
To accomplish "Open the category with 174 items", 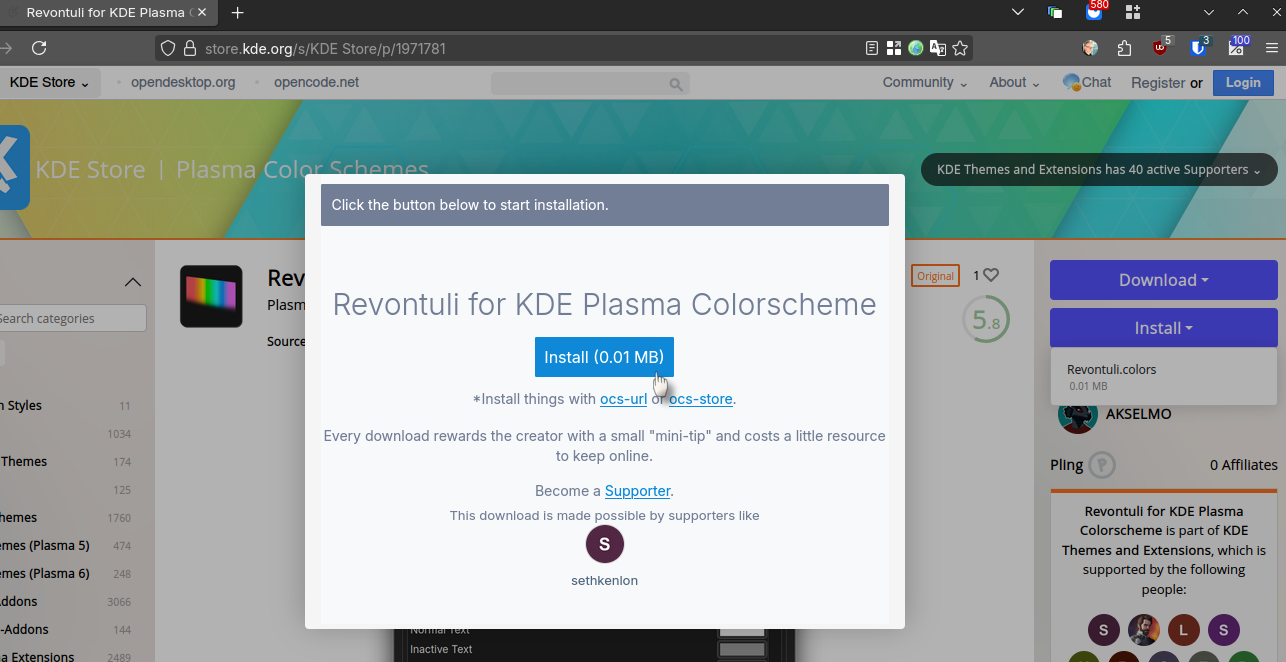I will click(x=66, y=462).
